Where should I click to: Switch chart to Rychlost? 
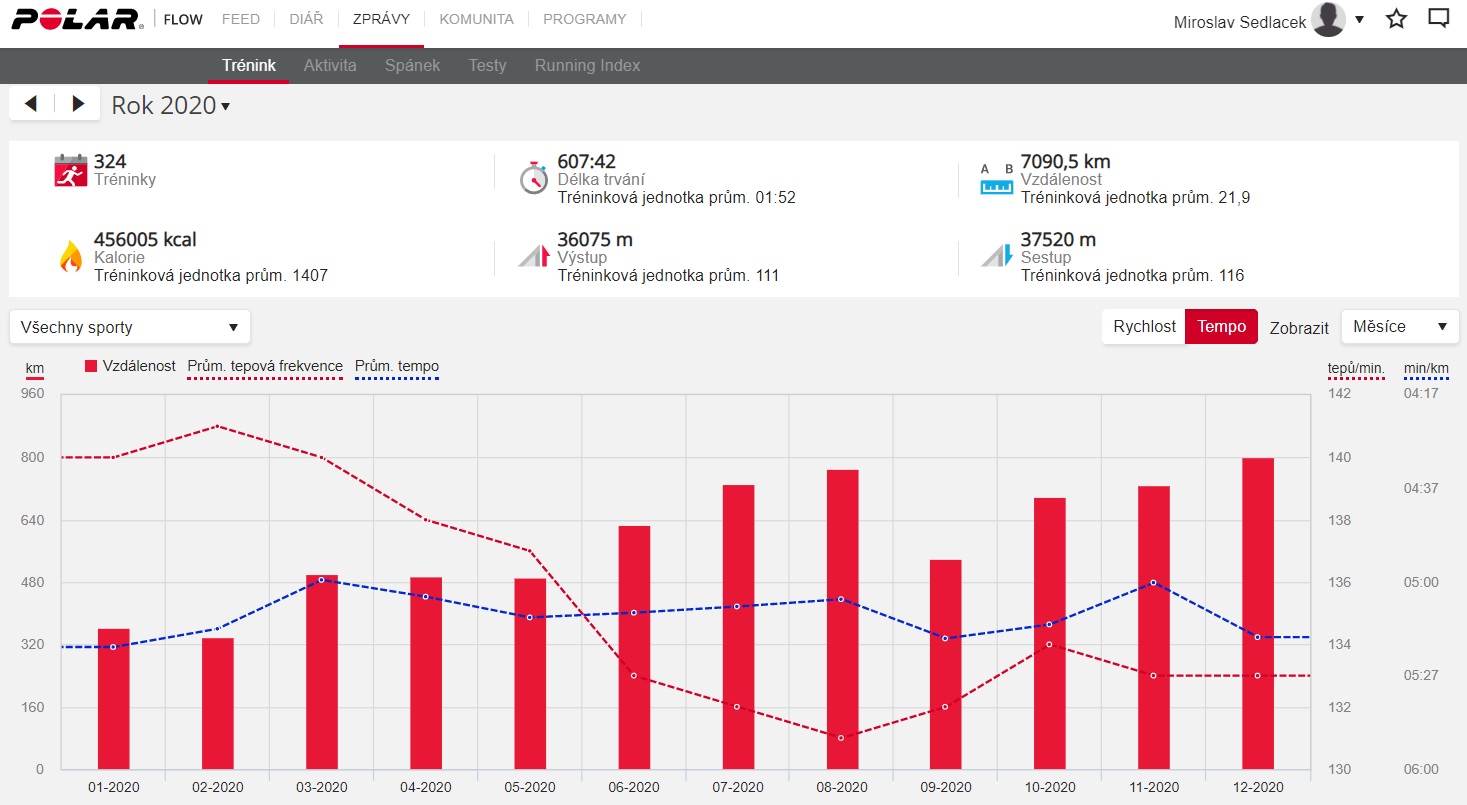[1144, 327]
